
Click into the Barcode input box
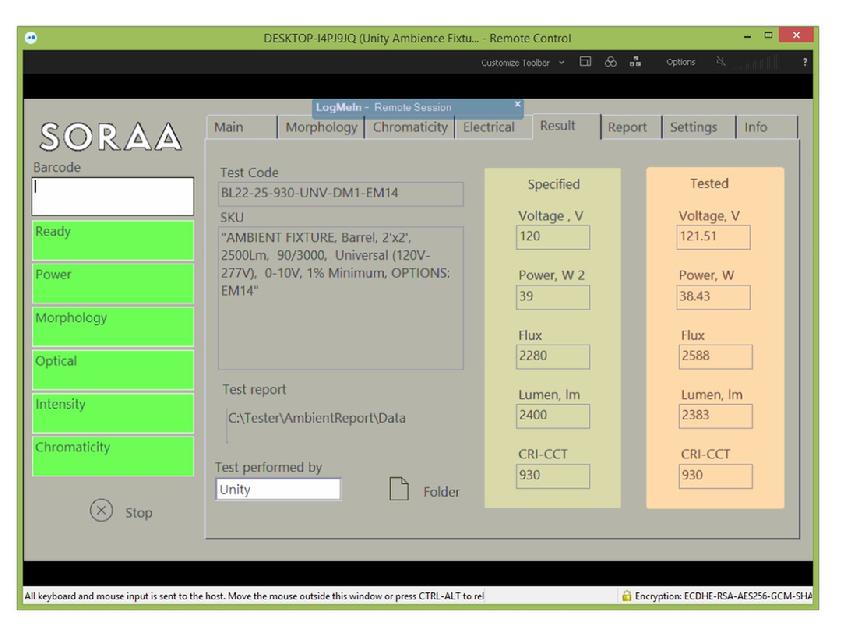pos(113,196)
